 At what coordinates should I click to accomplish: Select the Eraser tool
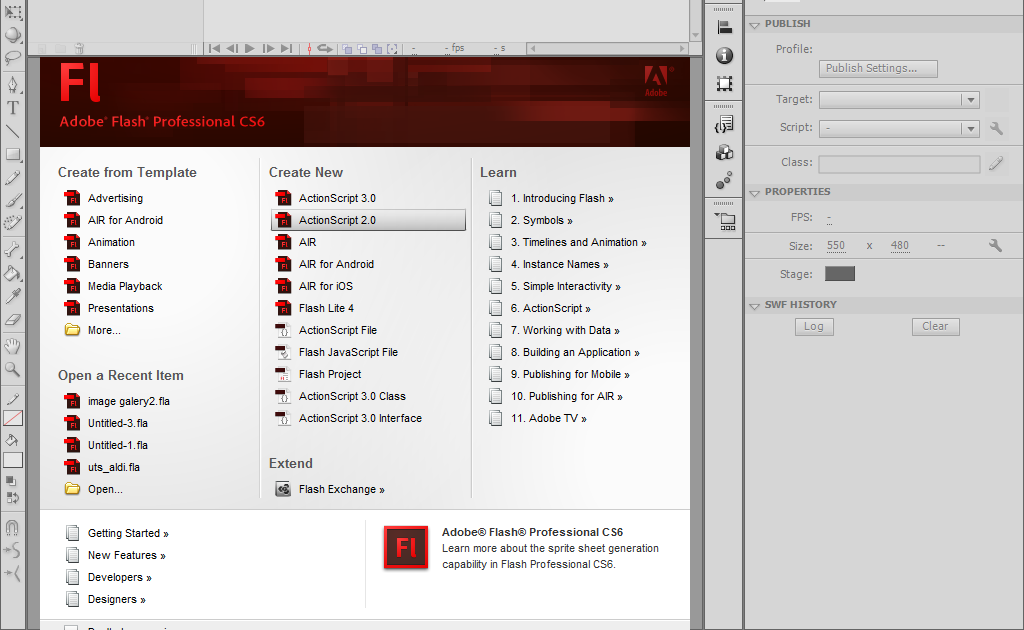pos(12,319)
